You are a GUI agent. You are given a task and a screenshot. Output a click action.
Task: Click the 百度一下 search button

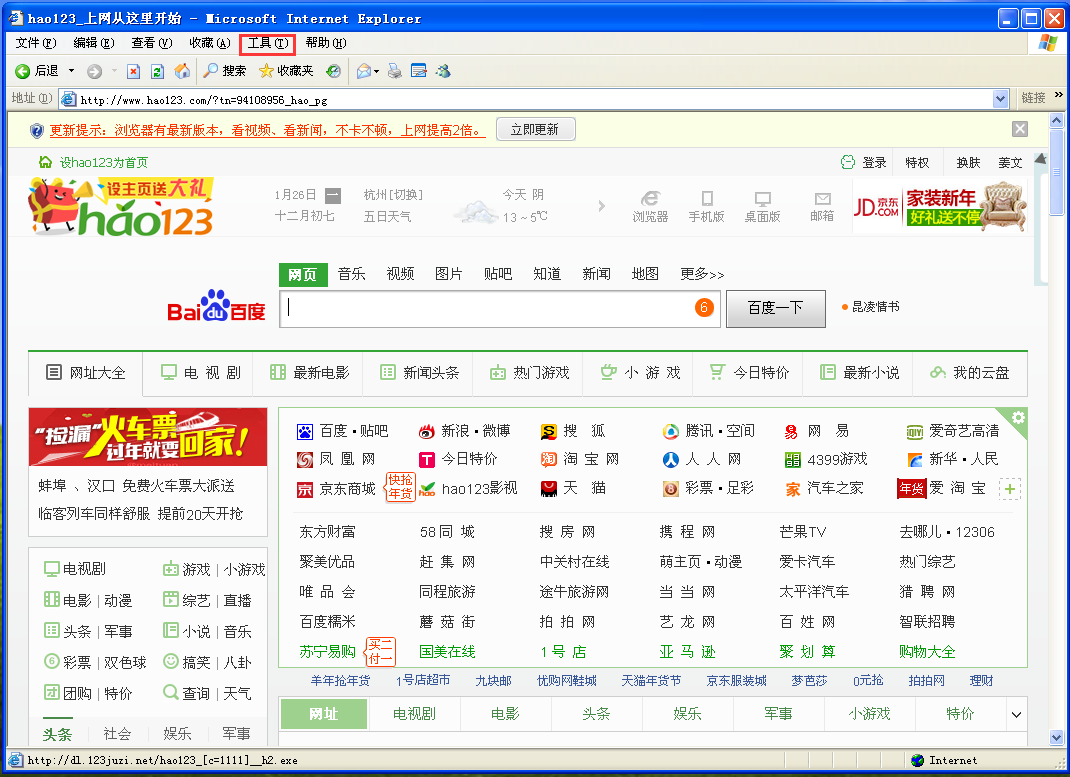click(776, 308)
